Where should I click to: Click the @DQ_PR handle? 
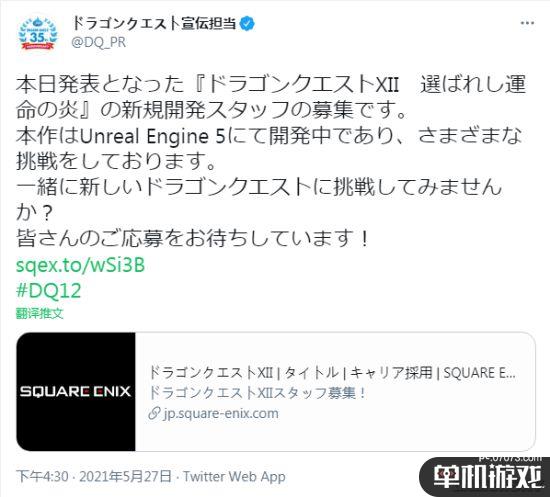(99, 42)
